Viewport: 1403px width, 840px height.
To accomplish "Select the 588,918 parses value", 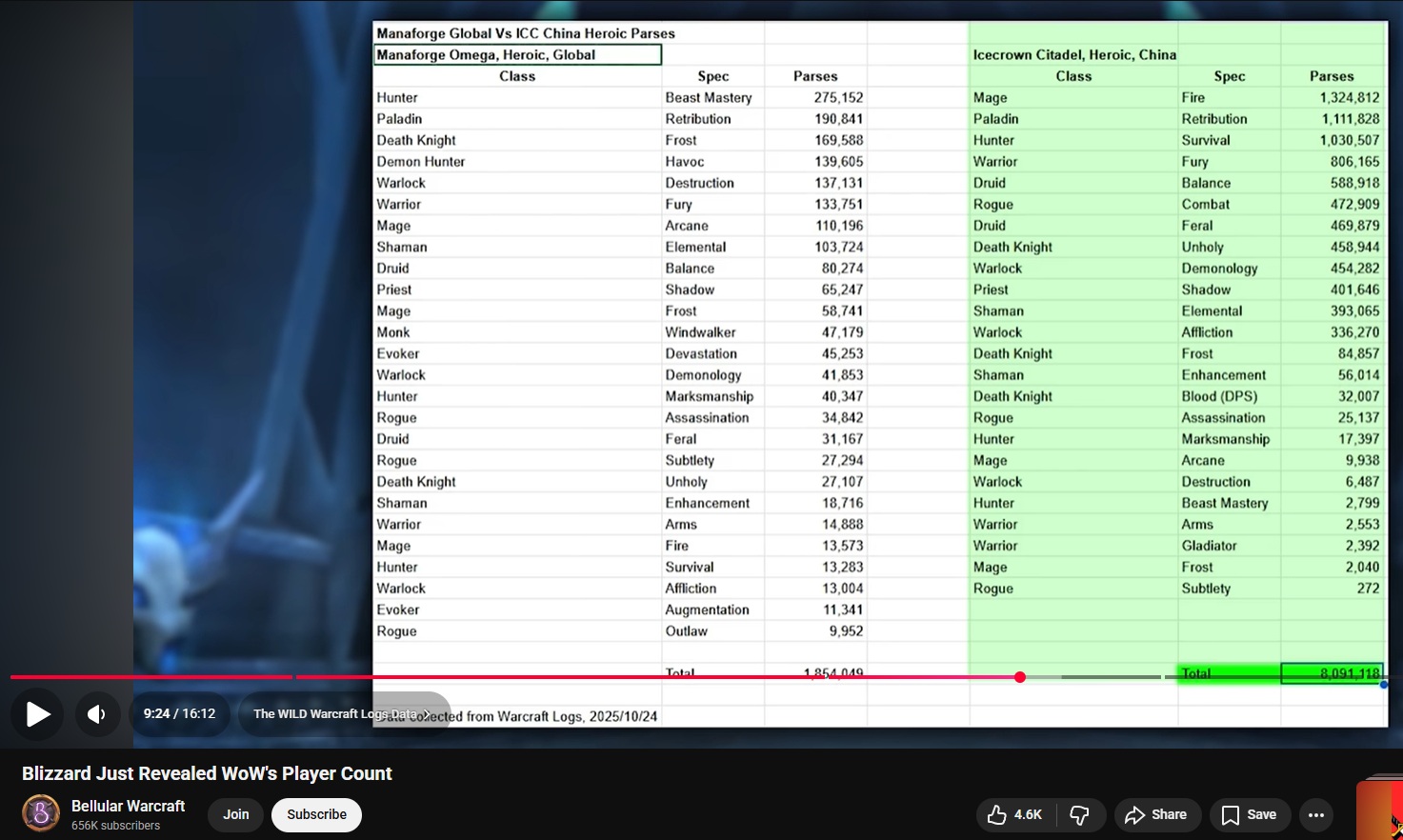I will (1355, 183).
